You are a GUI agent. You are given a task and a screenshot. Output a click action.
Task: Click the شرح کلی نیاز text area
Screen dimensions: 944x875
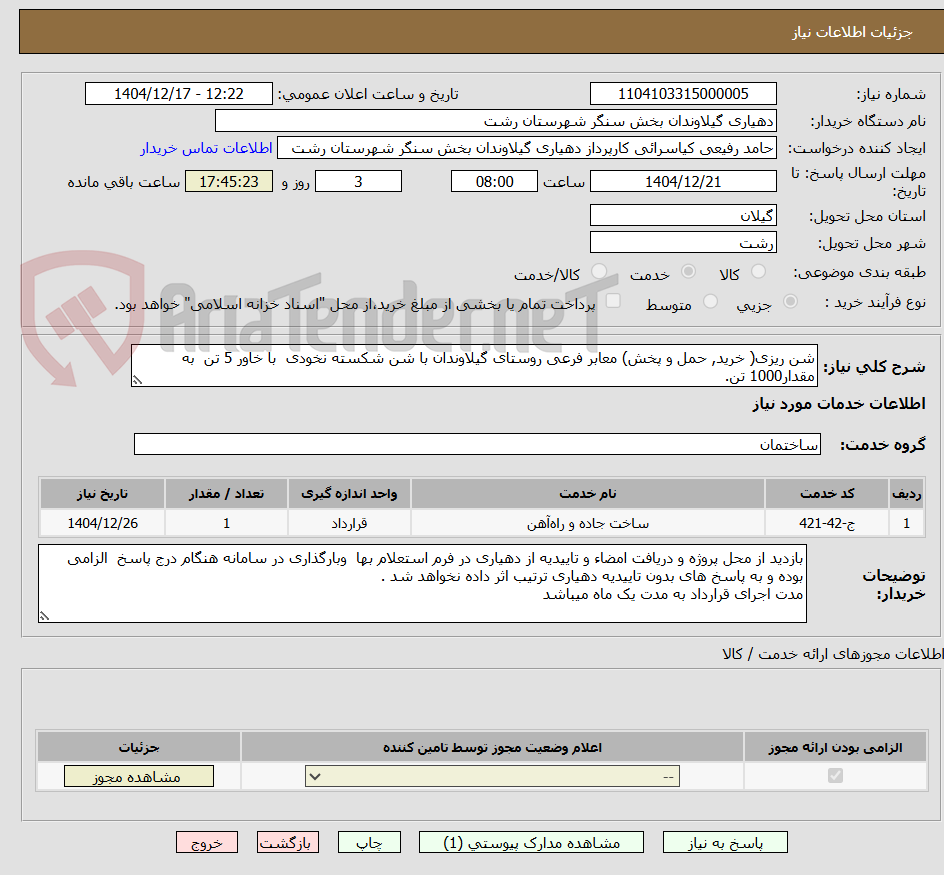click(x=474, y=366)
